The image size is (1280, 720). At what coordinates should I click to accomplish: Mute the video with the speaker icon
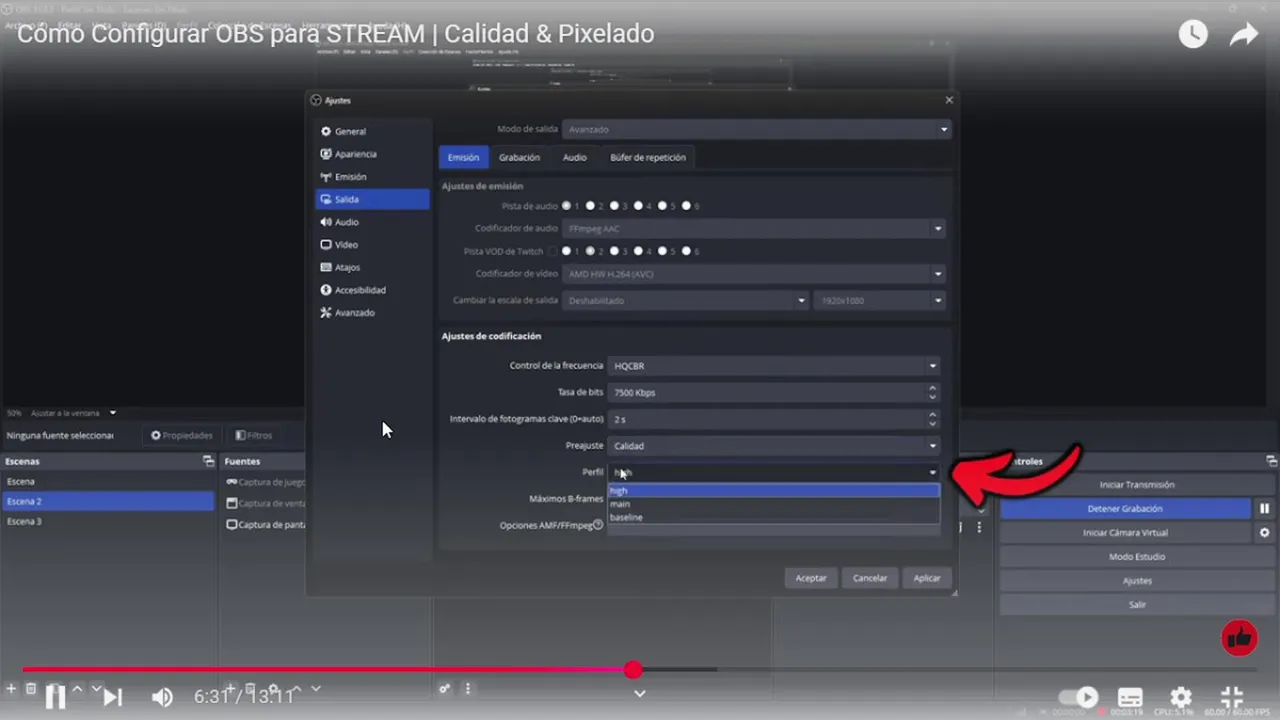[162, 697]
